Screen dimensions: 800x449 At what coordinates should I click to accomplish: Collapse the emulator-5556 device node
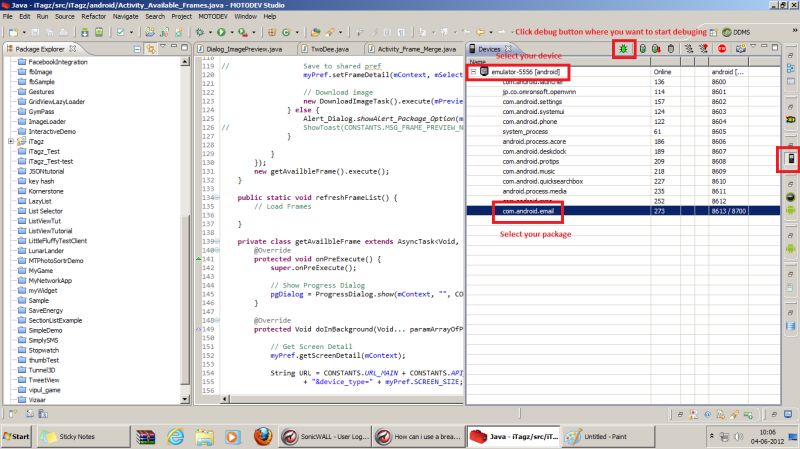[473, 72]
